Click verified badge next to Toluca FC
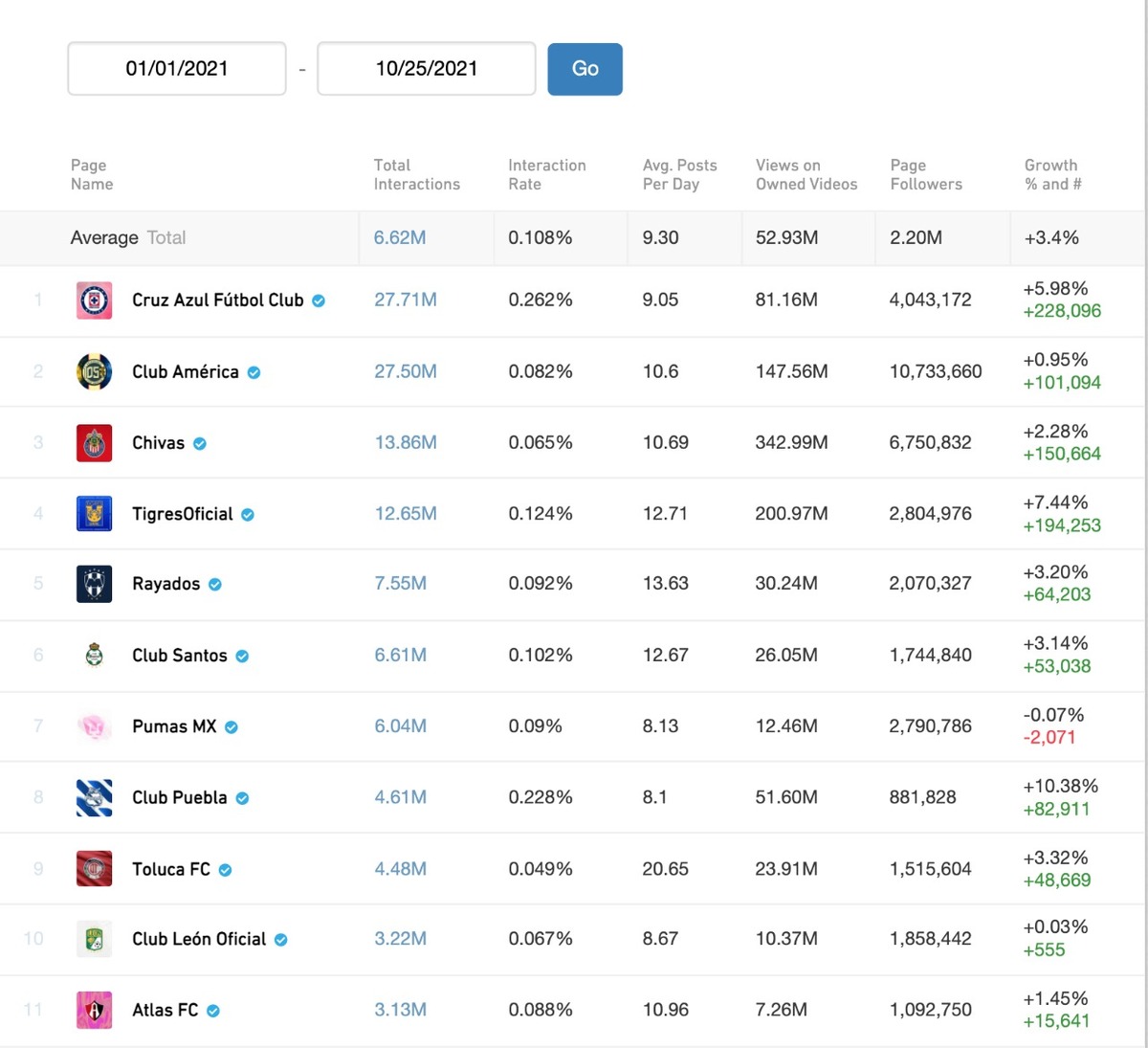Viewport: 1148px width, 1048px height. 225,870
